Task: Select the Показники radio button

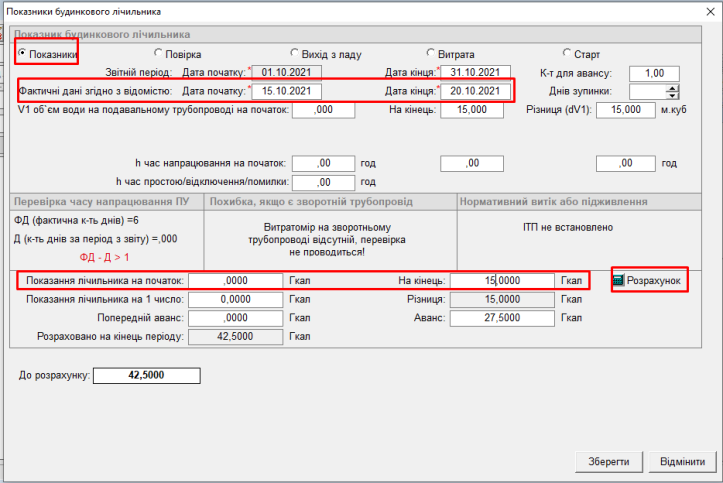Action: 22,53
